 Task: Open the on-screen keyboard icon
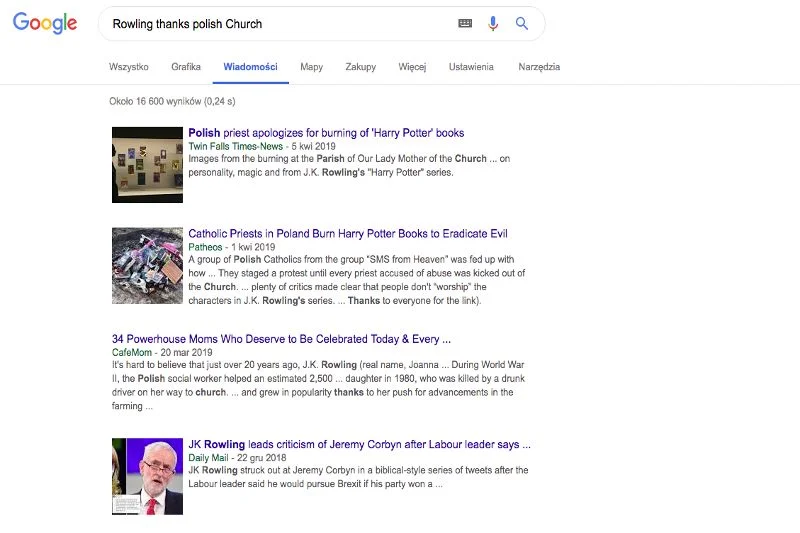tap(465, 23)
